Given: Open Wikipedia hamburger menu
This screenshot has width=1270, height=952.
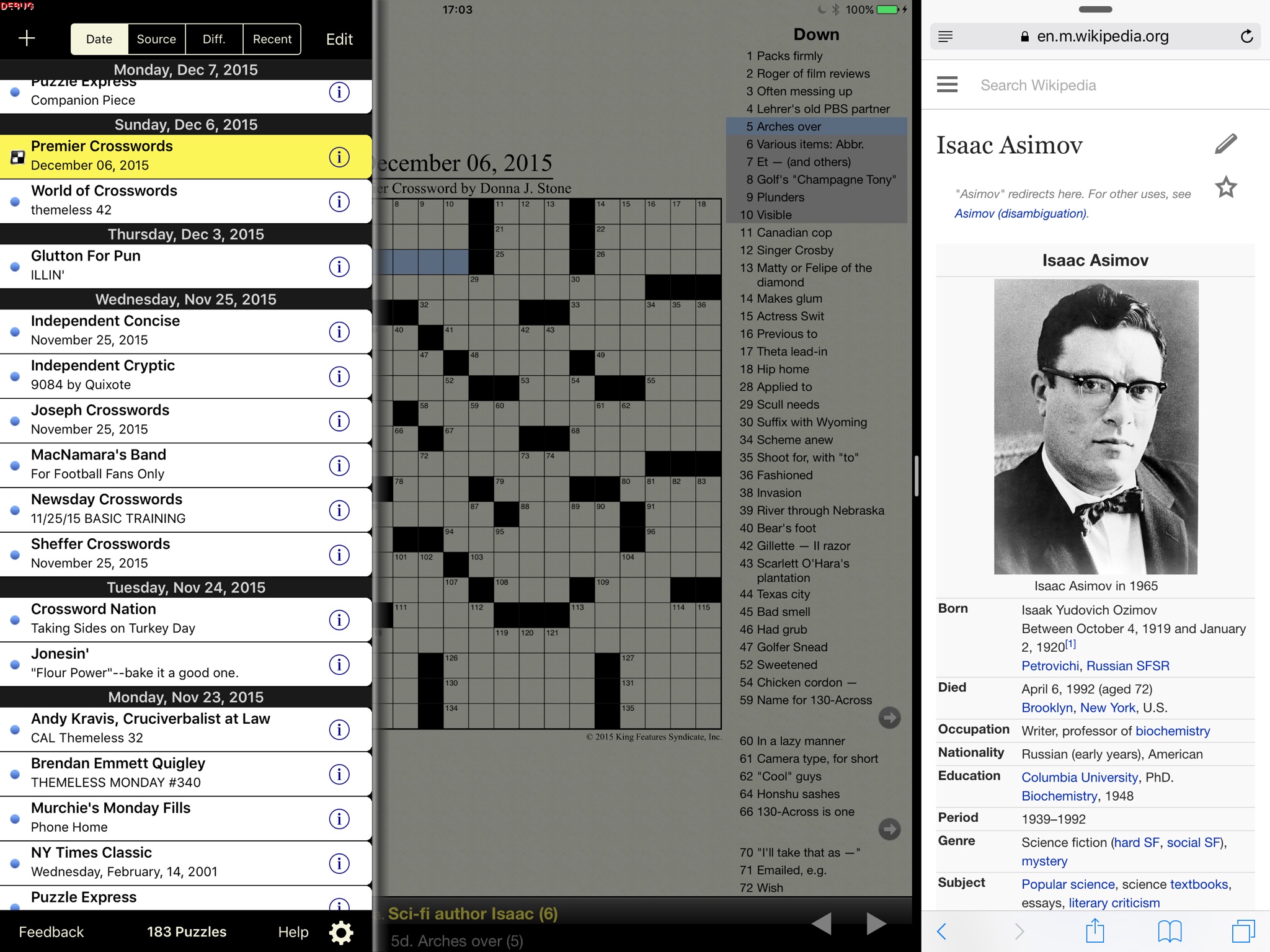Looking at the screenshot, I should [947, 84].
